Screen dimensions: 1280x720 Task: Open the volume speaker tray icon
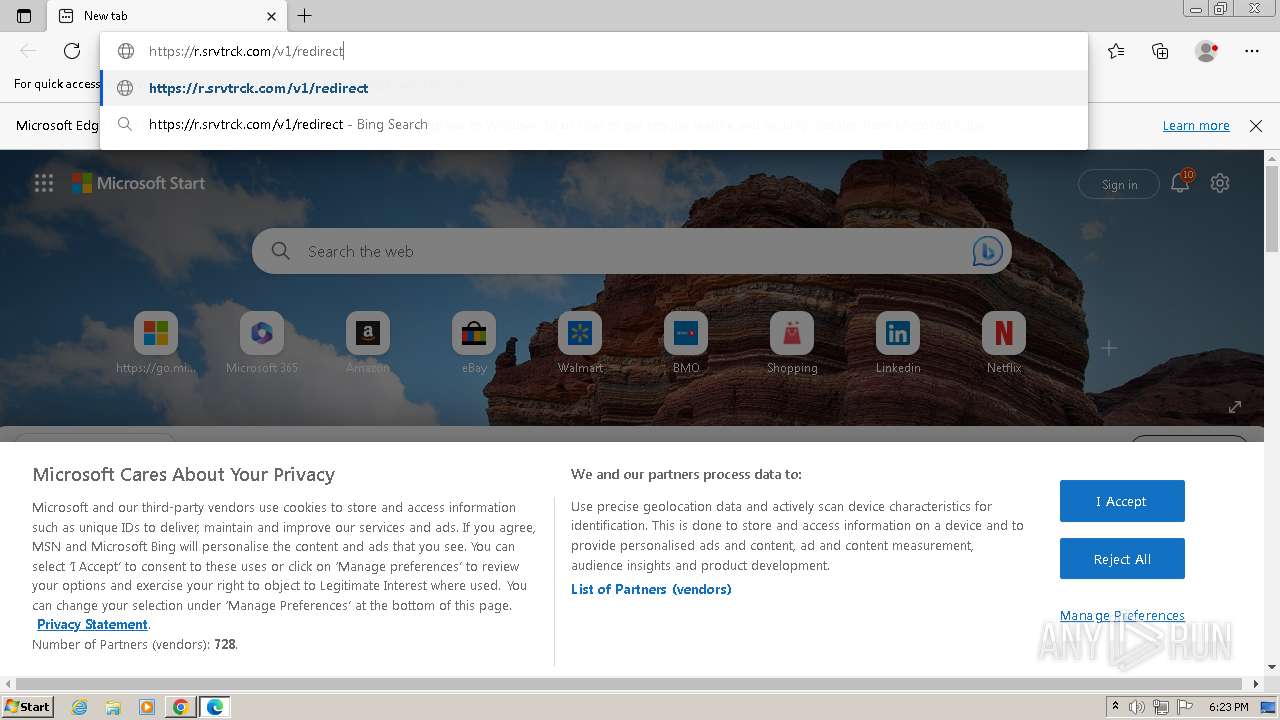point(1137,707)
